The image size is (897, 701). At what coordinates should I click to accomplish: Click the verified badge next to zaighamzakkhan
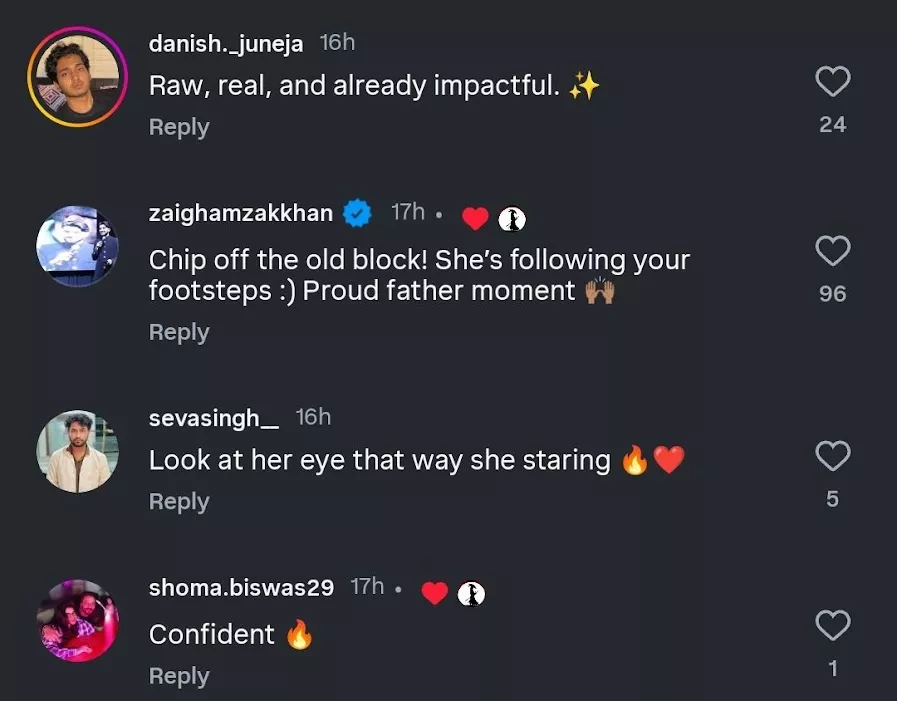click(x=359, y=213)
